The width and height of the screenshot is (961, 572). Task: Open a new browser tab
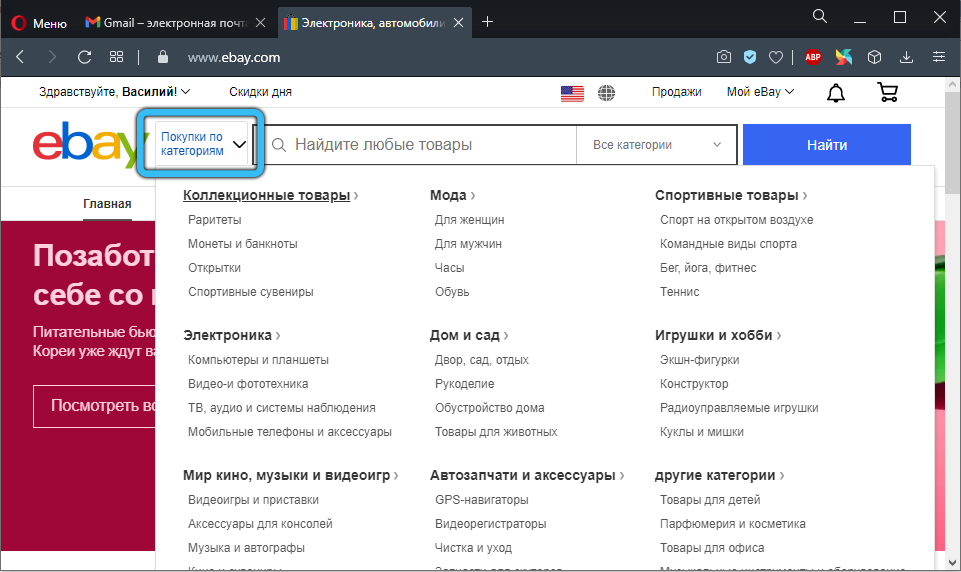[488, 21]
